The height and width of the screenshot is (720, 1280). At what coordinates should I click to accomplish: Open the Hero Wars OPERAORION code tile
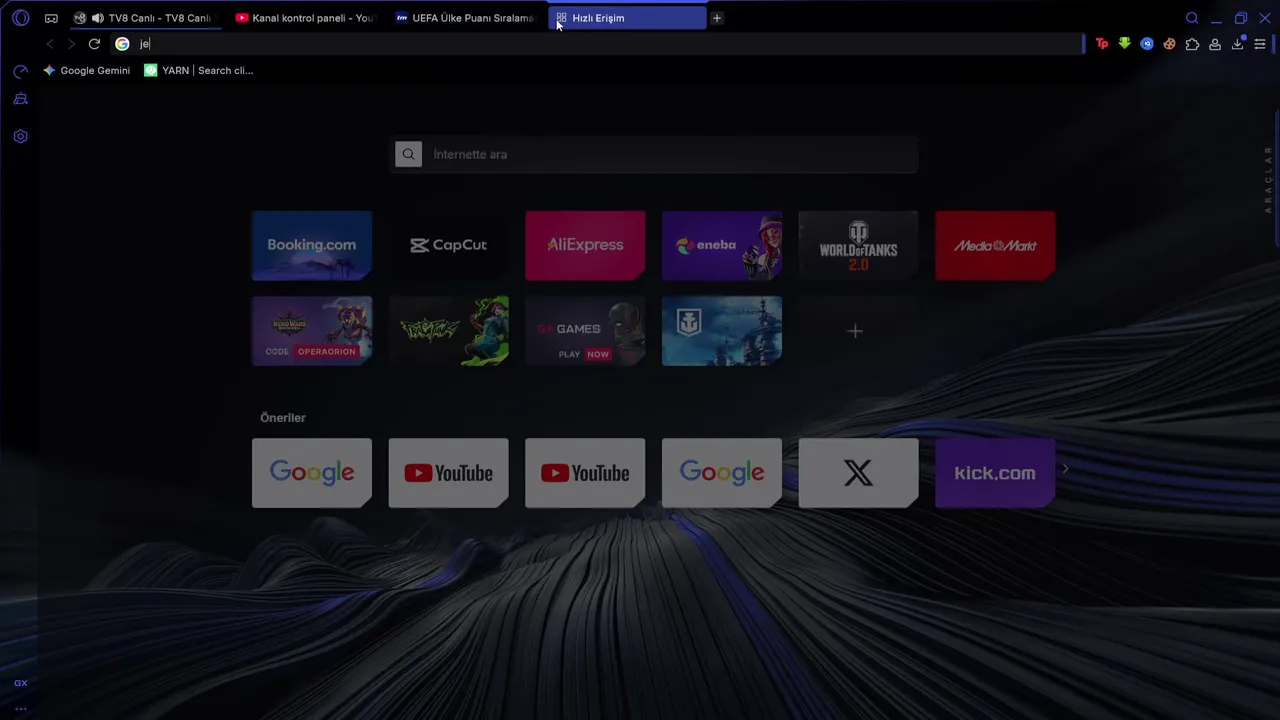pos(312,331)
